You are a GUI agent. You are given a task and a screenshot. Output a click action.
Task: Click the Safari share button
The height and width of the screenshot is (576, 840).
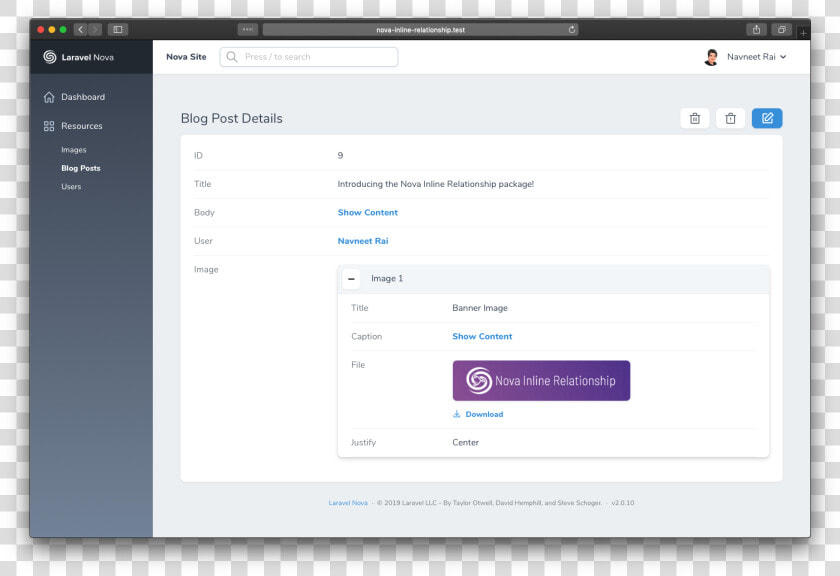[756, 29]
